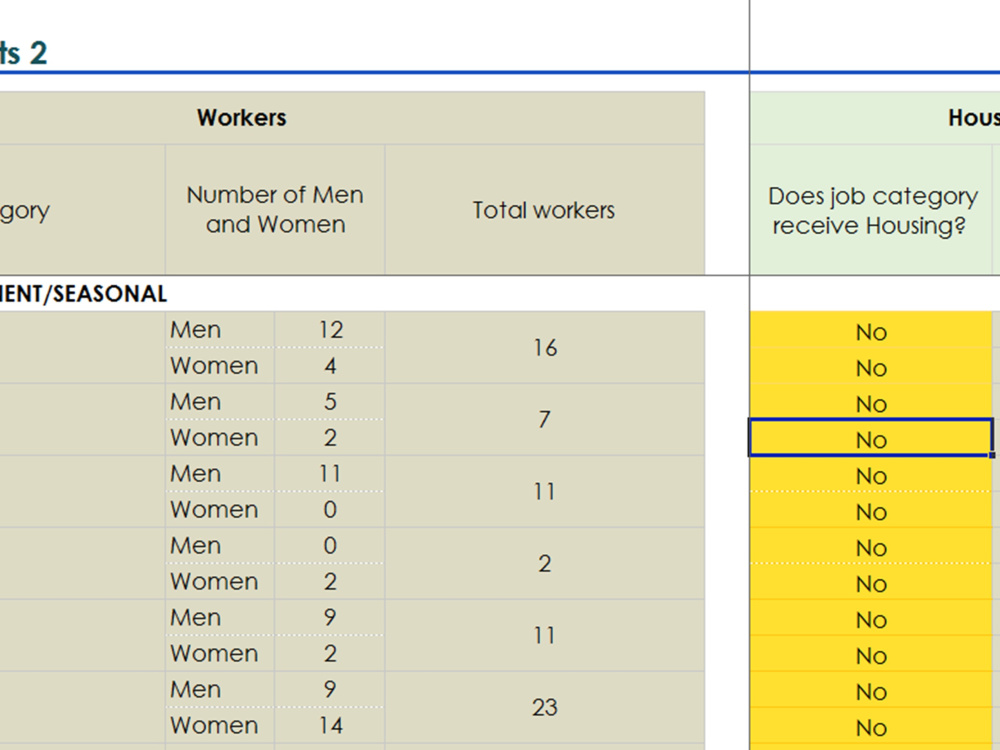This screenshot has width=1000, height=750.
Task: Select the total workers cell showing 7
Action: (x=545, y=420)
